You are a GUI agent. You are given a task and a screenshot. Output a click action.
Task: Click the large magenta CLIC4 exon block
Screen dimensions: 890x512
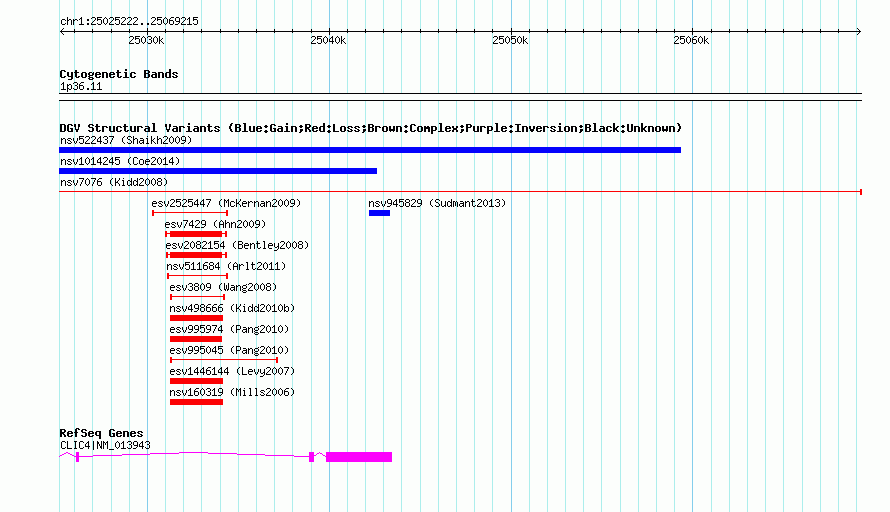point(359,457)
